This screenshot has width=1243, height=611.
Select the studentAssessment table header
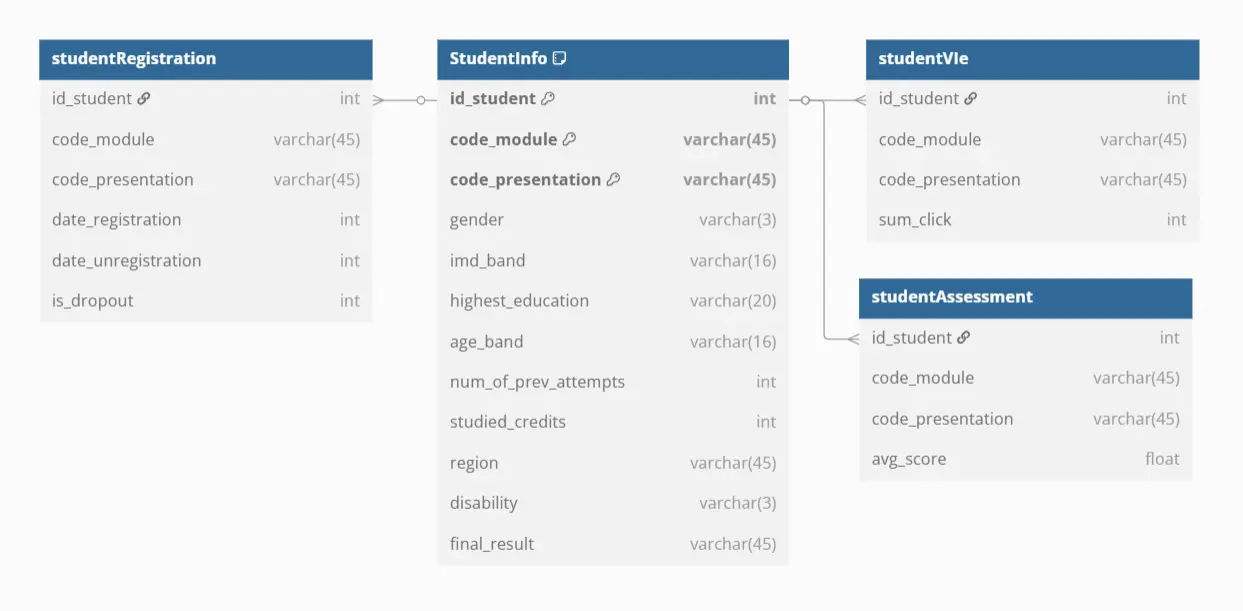point(1025,297)
